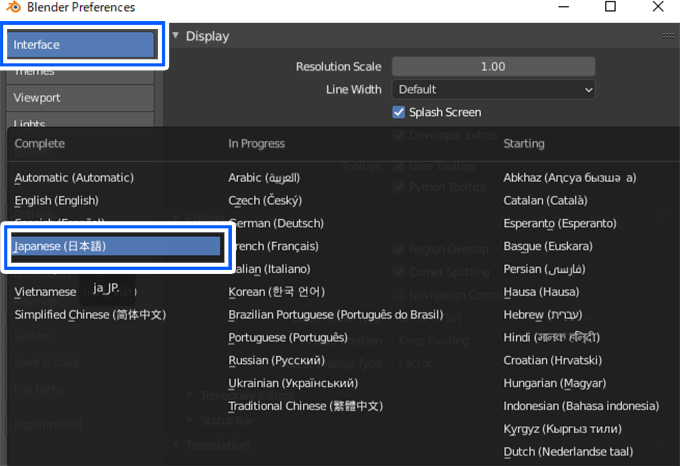Choose Automatic (Automatic) language
Screen dimensions: 680x466
(x=74, y=178)
